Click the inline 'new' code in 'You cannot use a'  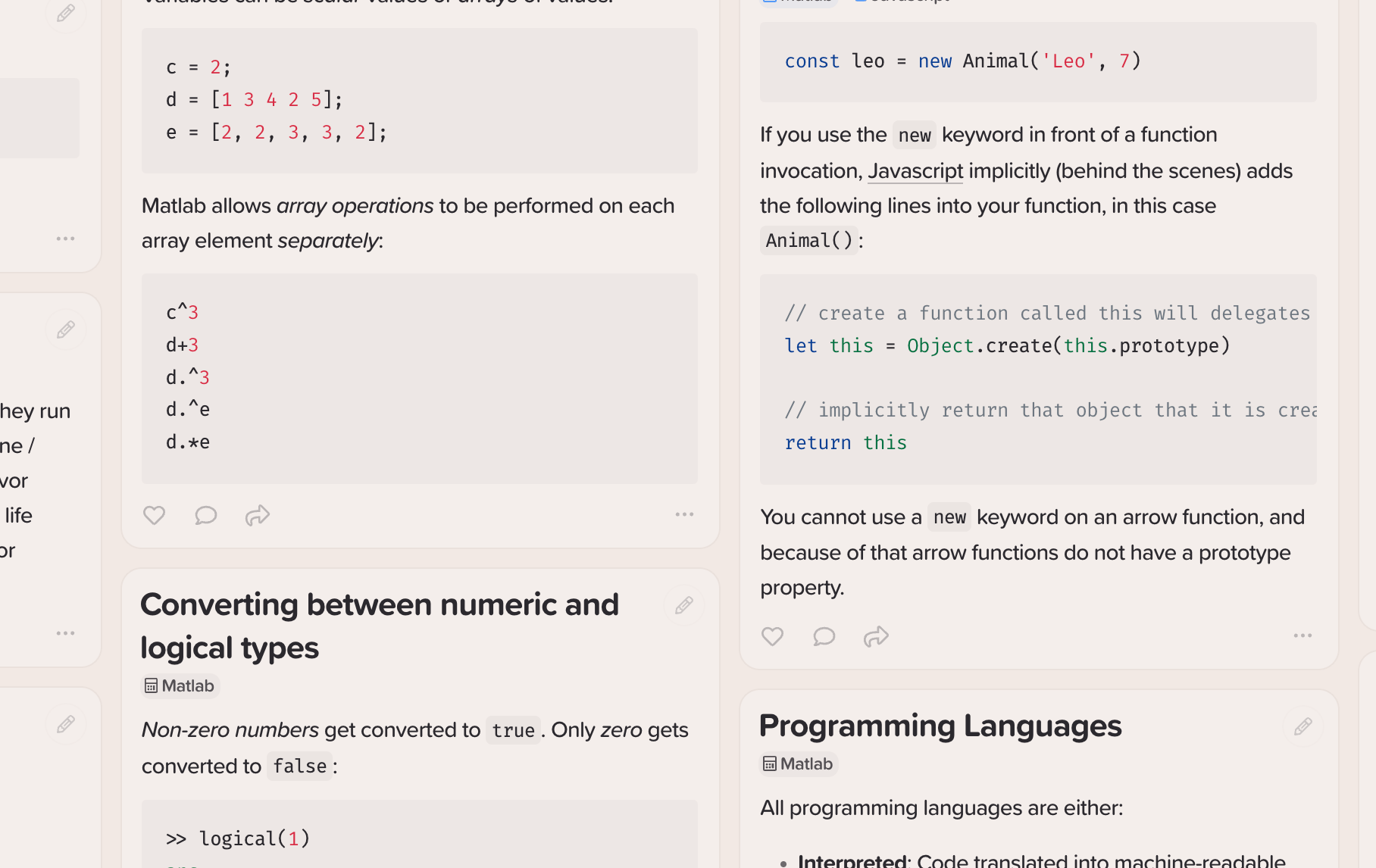[x=949, y=517]
